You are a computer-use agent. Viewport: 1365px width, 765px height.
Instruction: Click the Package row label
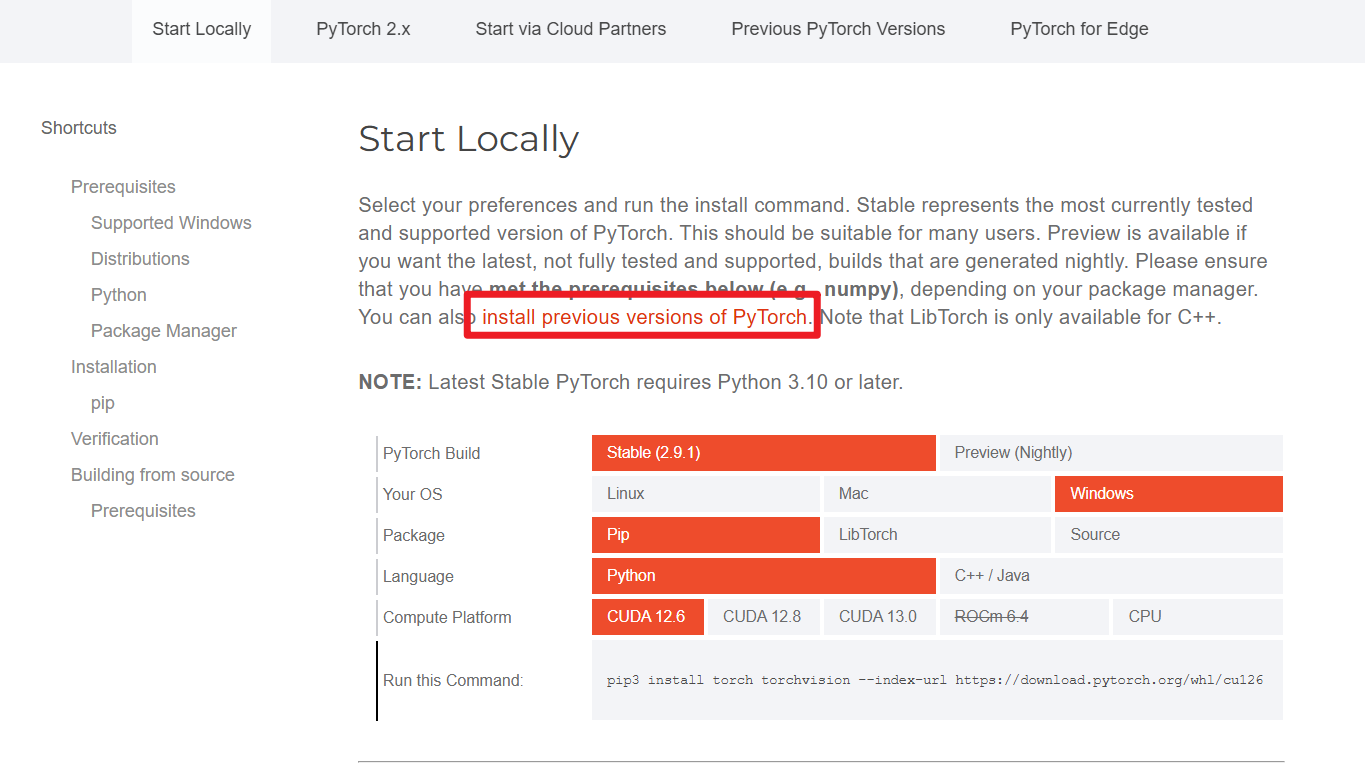[414, 536]
